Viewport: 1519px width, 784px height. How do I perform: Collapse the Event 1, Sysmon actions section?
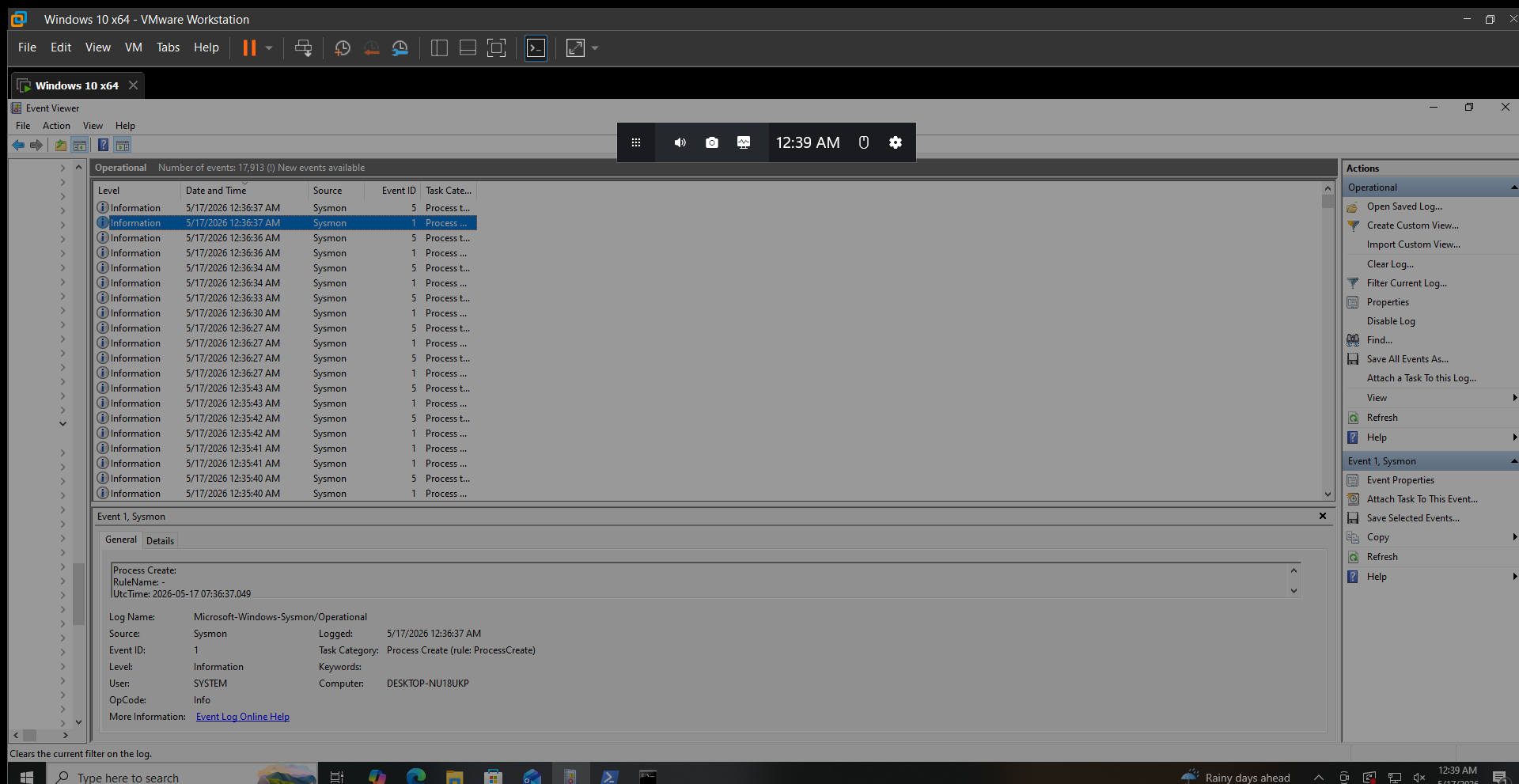point(1513,461)
